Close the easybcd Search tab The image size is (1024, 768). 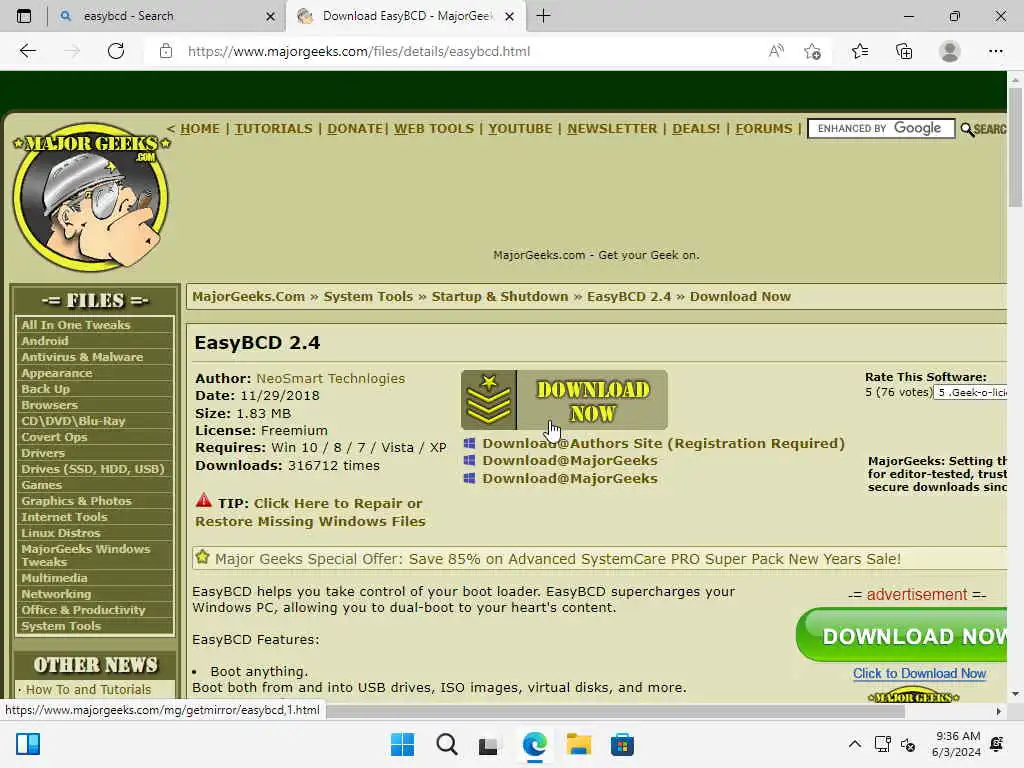[270, 16]
